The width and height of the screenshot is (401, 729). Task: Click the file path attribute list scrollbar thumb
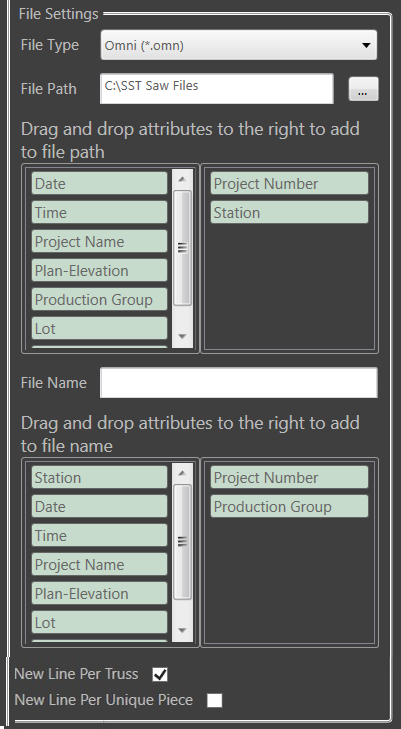182,248
